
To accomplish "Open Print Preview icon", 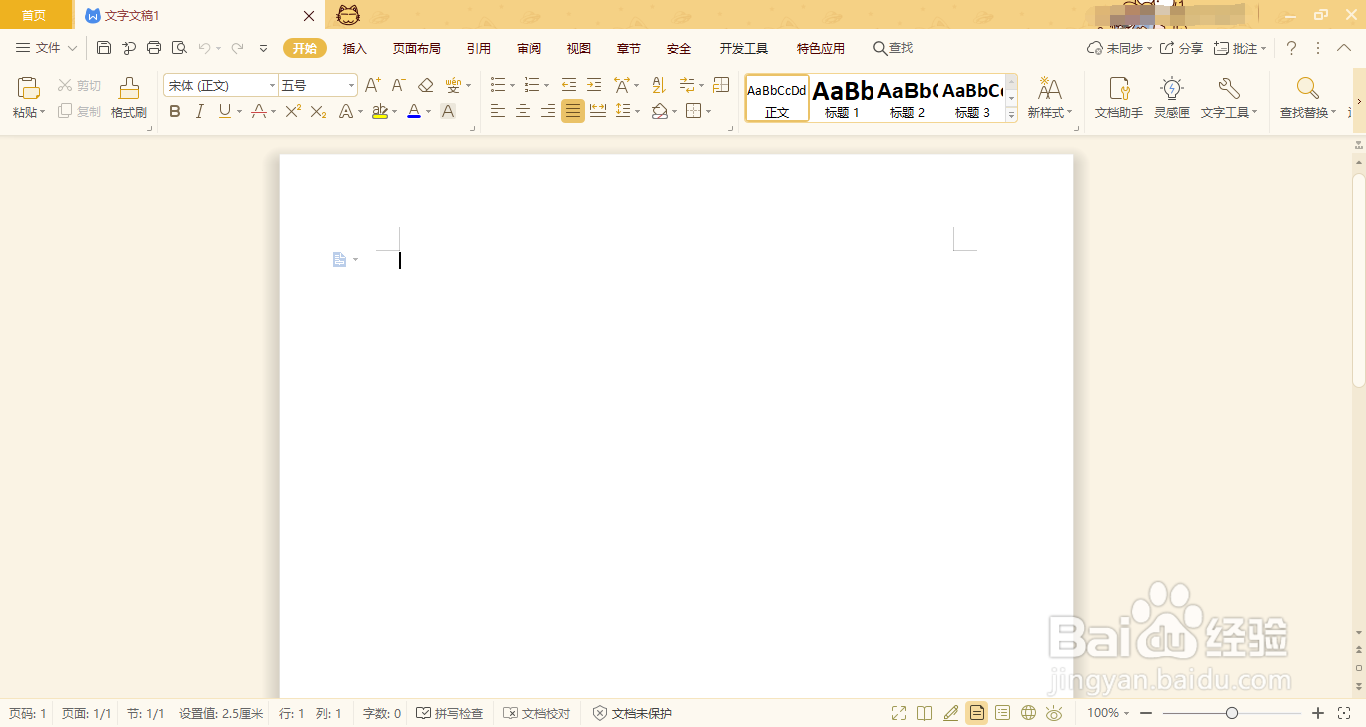I will 179,48.
